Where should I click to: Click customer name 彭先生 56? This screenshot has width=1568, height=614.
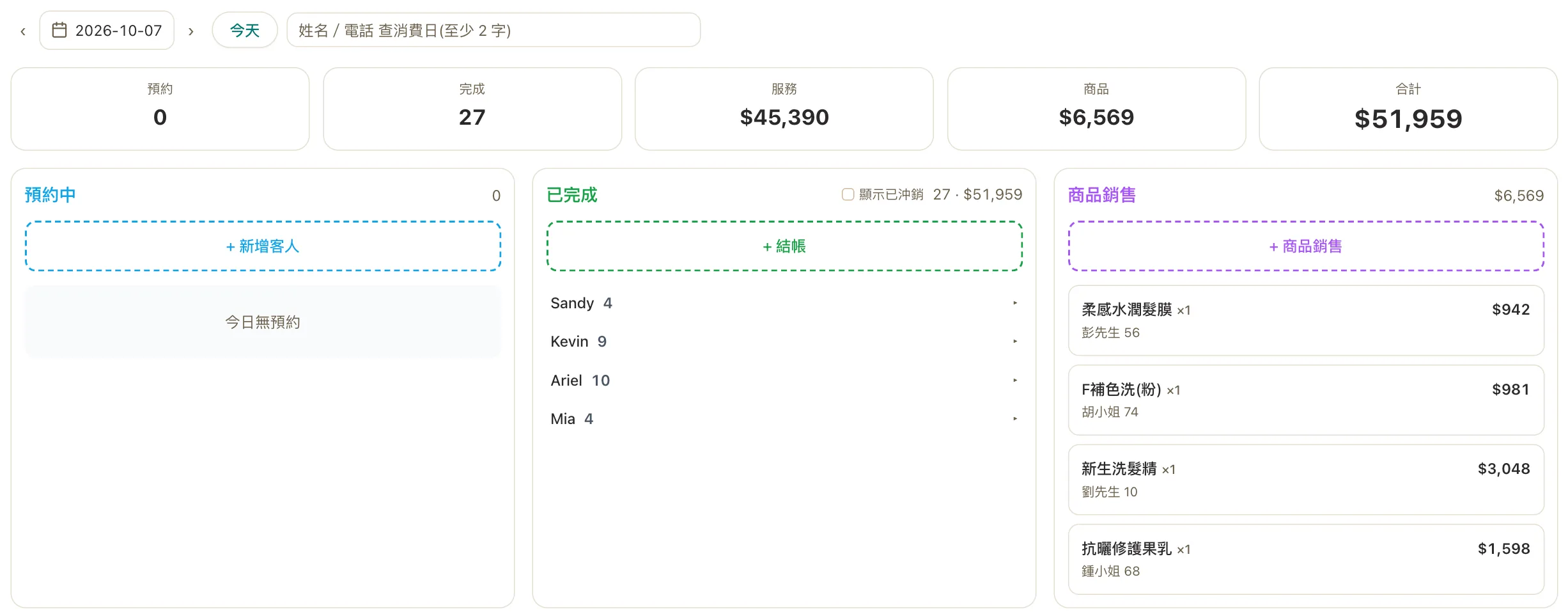tap(1110, 333)
